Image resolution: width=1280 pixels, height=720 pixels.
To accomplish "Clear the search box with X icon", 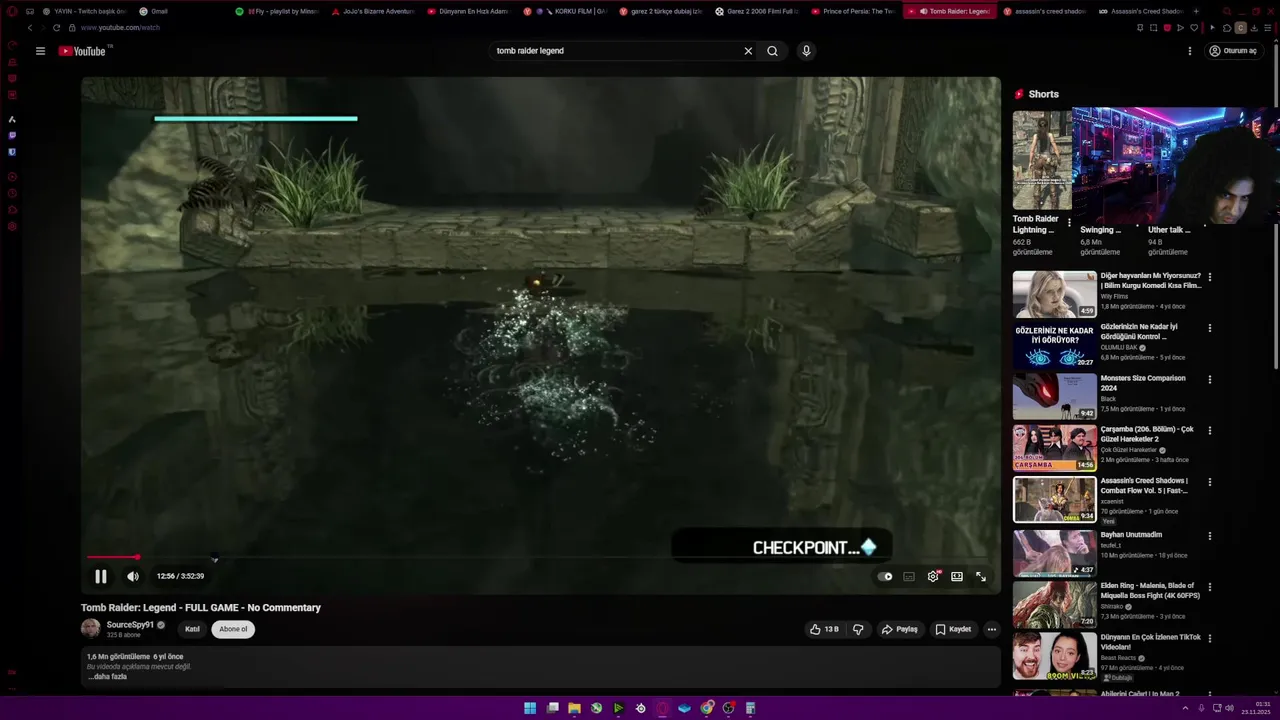I will click(748, 51).
